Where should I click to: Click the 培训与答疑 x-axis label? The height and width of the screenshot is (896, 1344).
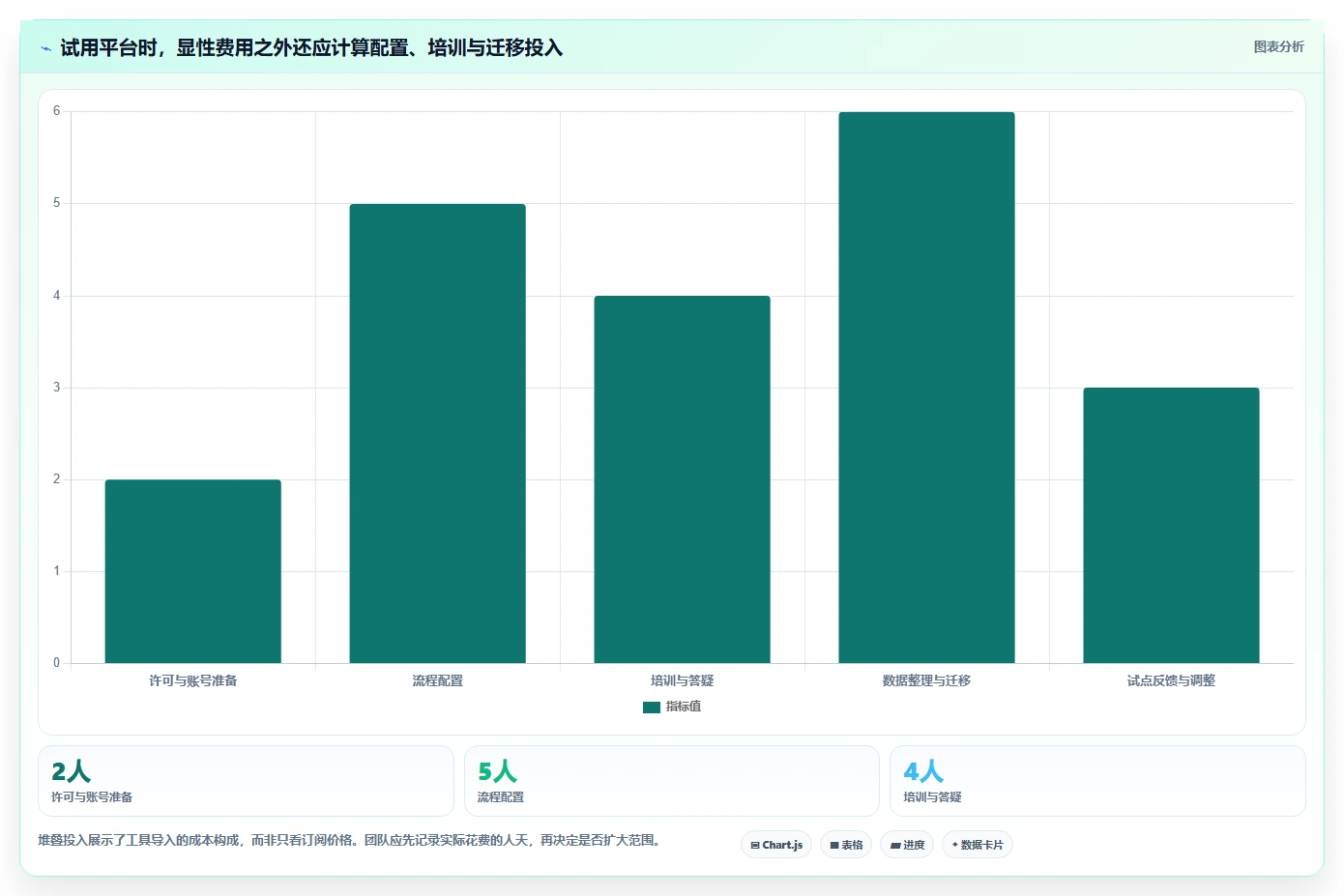pyautogui.click(x=683, y=680)
